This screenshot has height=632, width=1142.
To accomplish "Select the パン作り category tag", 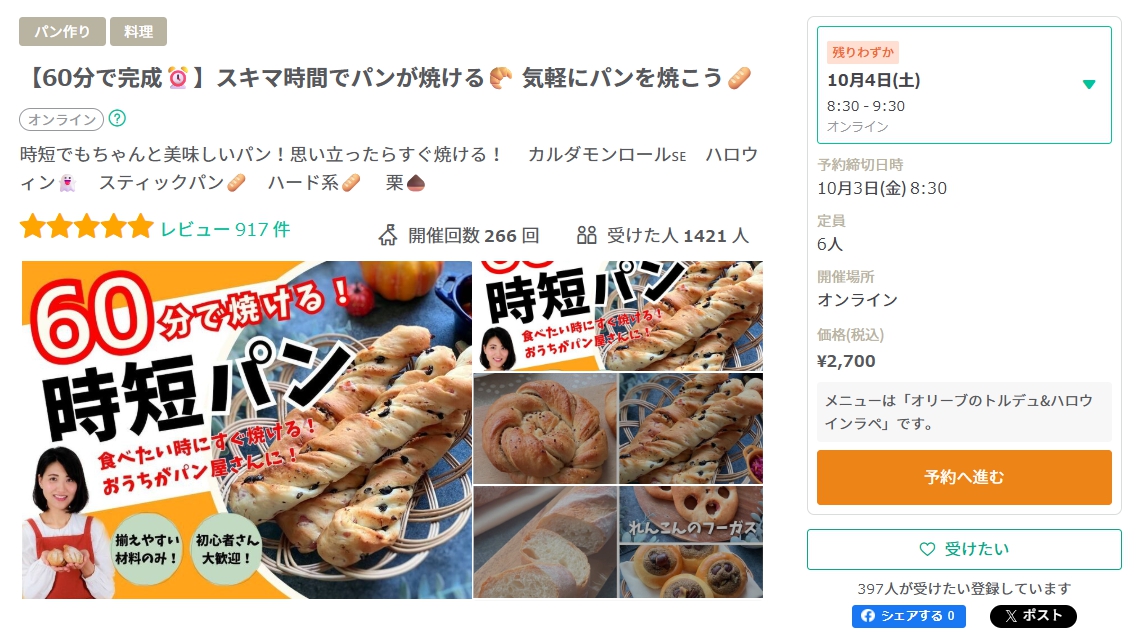I will [x=62, y=31].
